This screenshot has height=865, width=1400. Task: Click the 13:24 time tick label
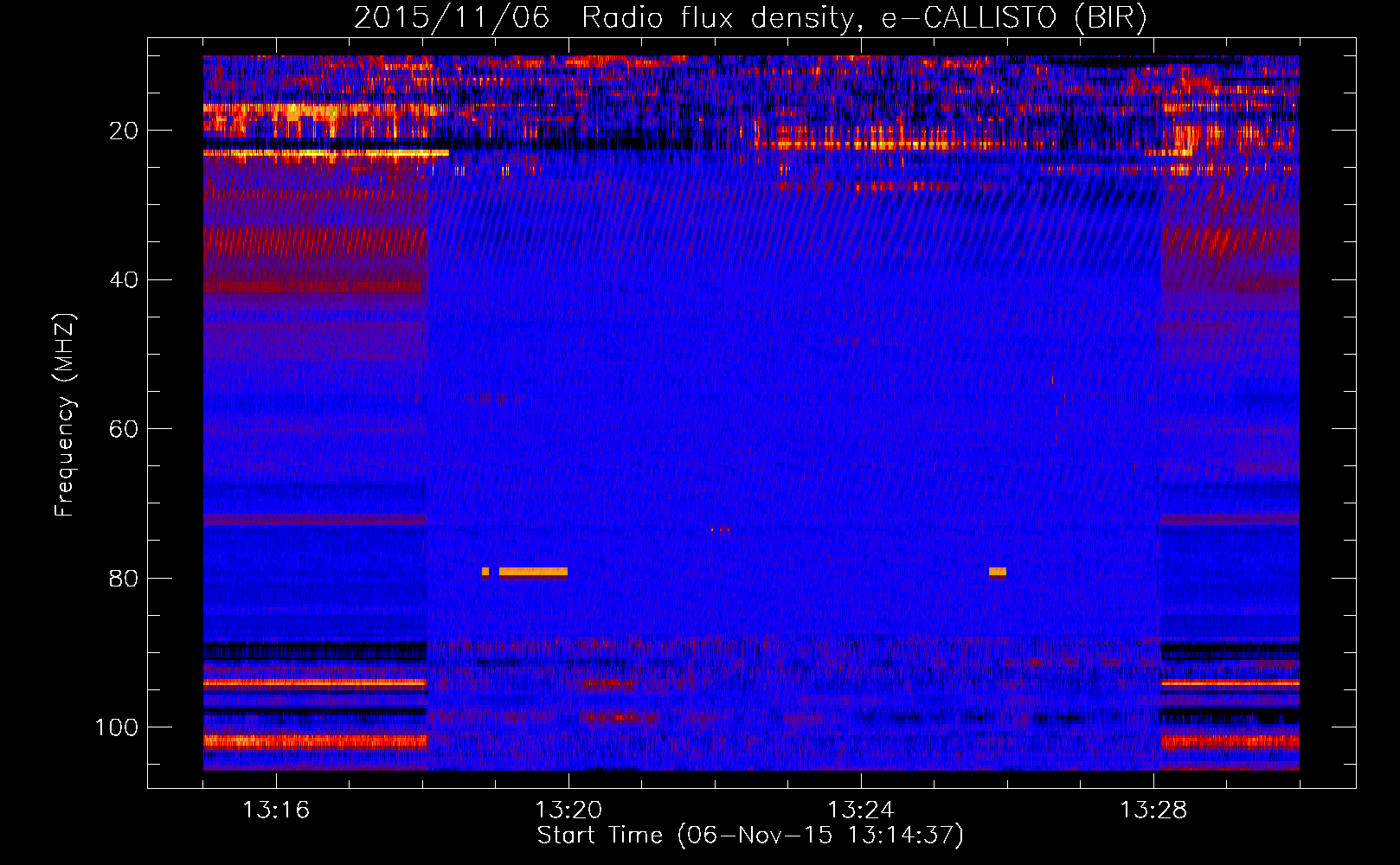click(x=861, y=811)
